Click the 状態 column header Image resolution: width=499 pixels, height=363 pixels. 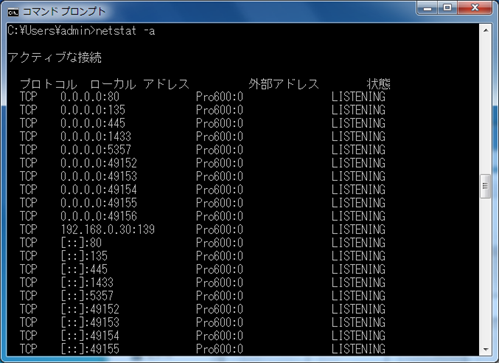pos(378,84)
